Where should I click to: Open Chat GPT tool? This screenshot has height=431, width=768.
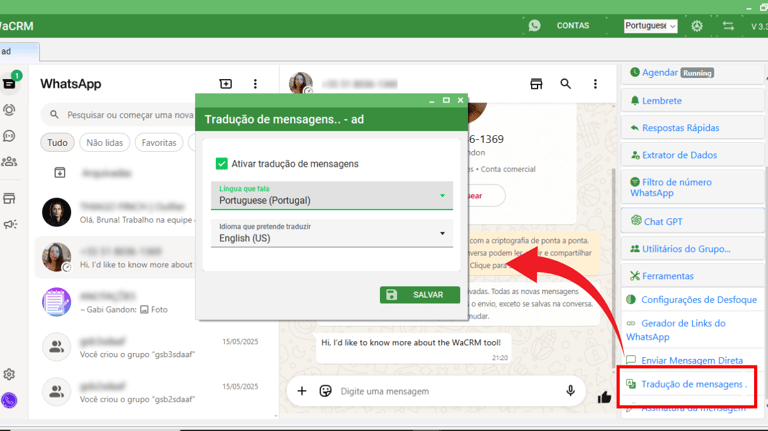[692, 221]
